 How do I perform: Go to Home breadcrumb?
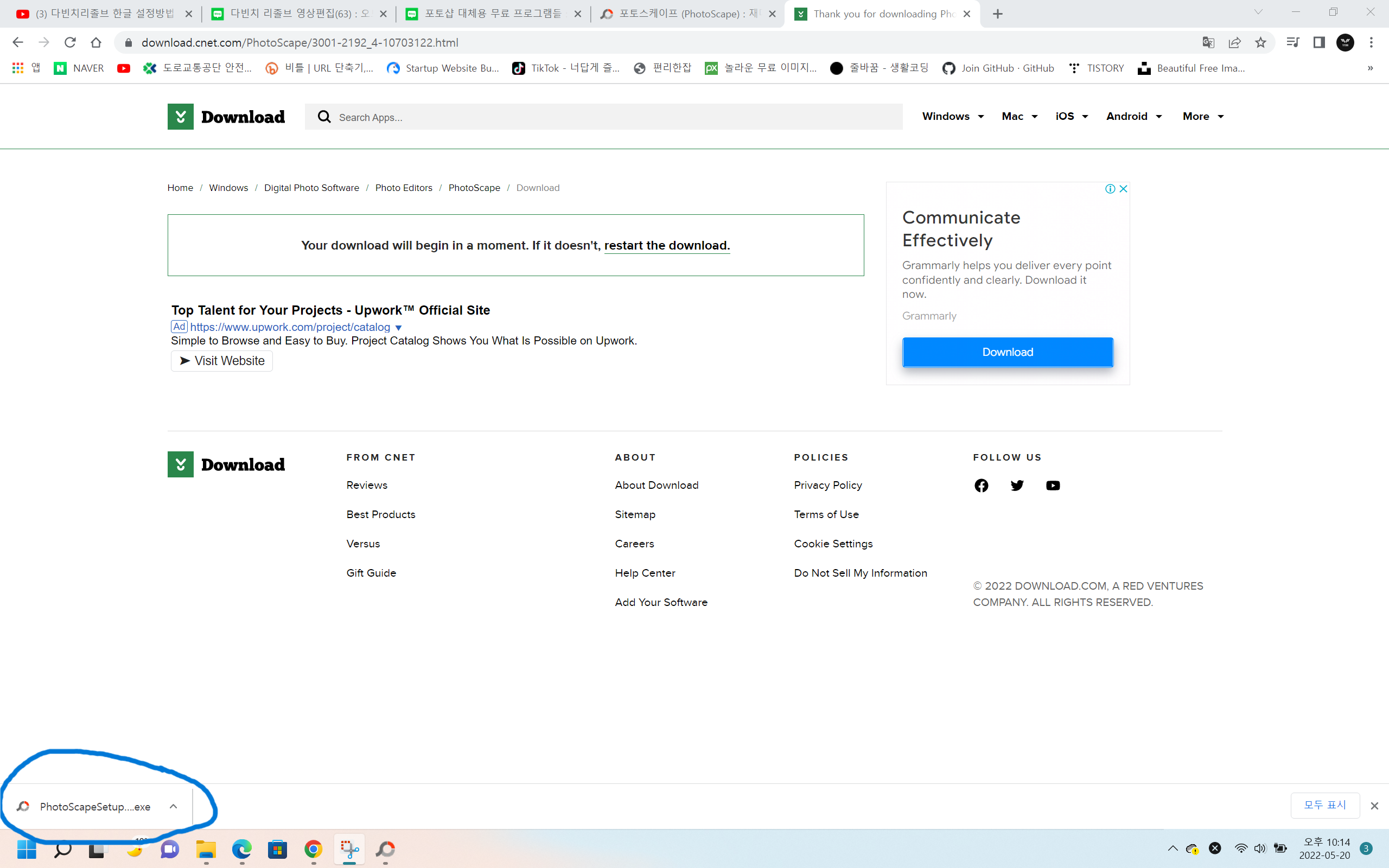coord(180,188)
